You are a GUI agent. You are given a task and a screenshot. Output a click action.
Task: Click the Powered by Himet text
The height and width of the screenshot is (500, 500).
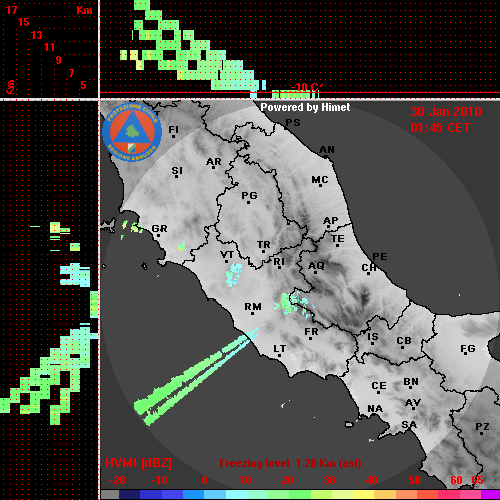(305, 107)
